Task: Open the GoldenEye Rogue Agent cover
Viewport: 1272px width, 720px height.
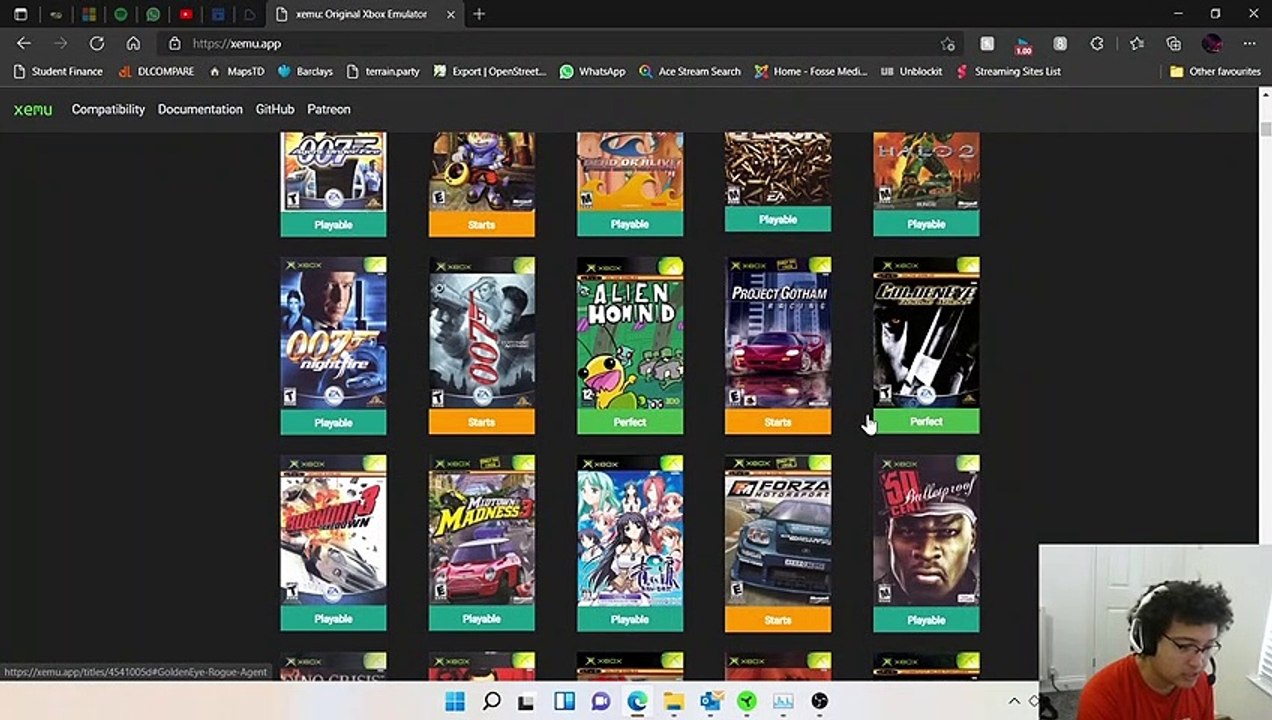Action: [926, 333]
